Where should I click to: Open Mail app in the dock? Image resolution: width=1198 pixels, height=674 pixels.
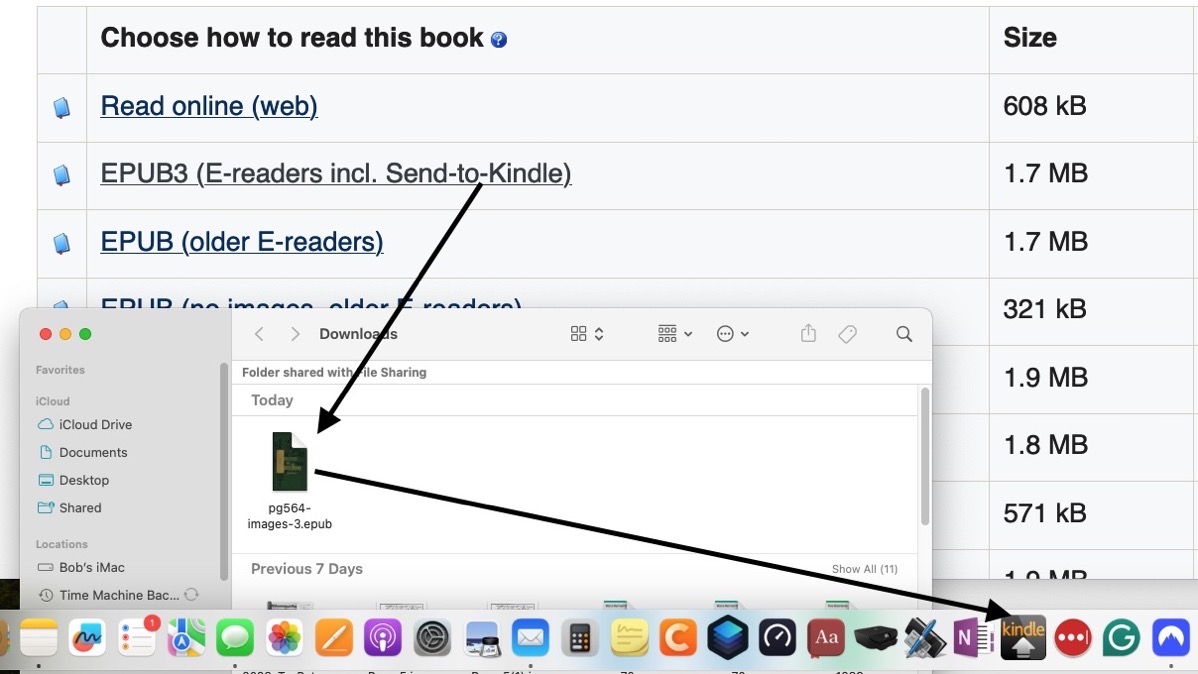(x=530, y=638)
